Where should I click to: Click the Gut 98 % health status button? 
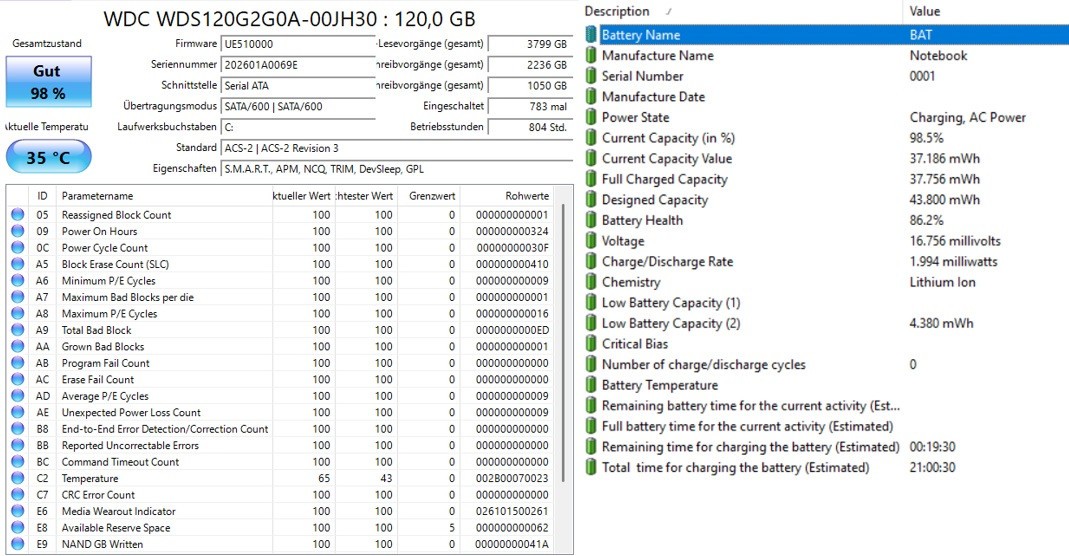[48, 82]
